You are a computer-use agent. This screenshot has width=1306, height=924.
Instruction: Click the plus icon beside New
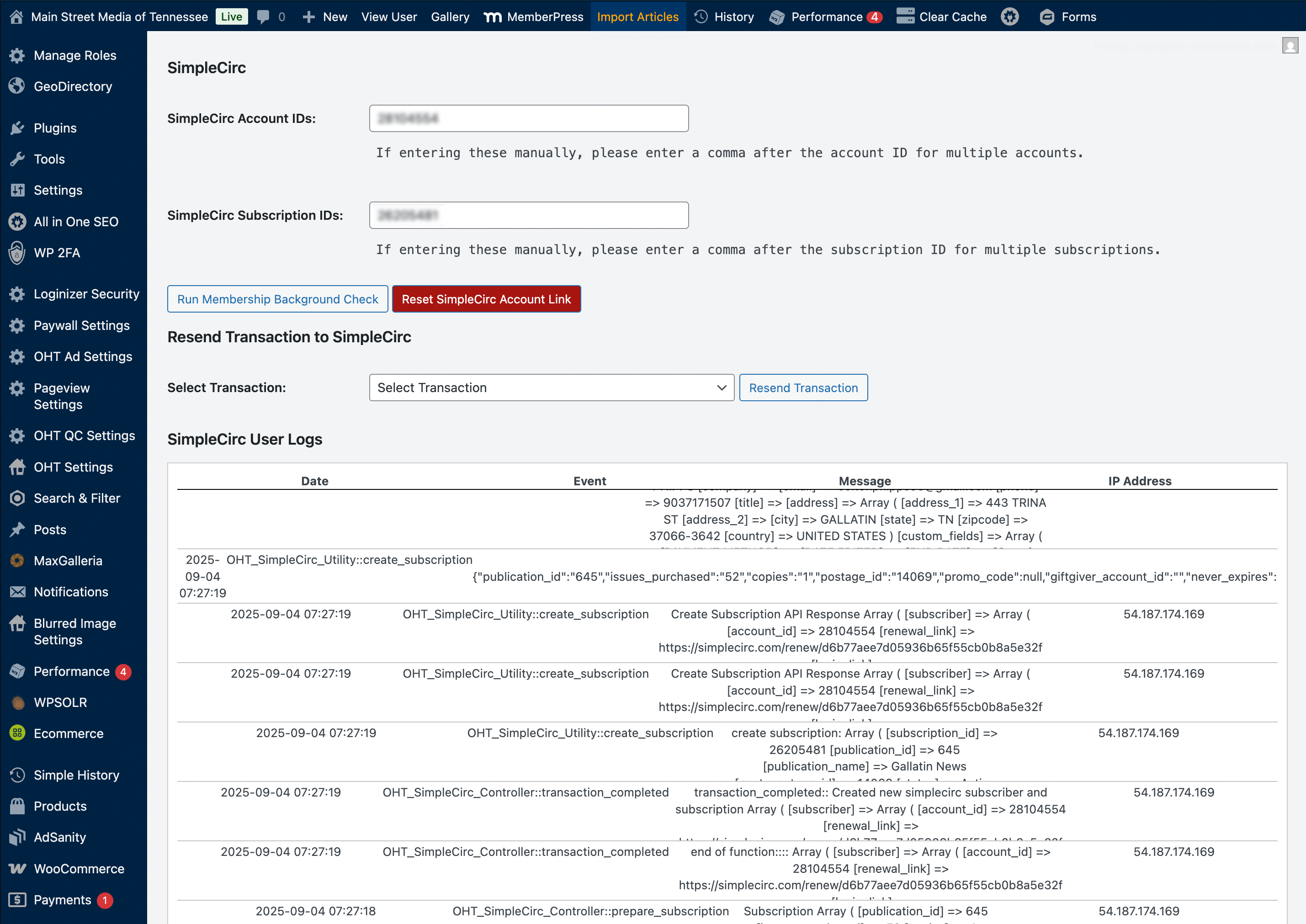pos(309,16)
